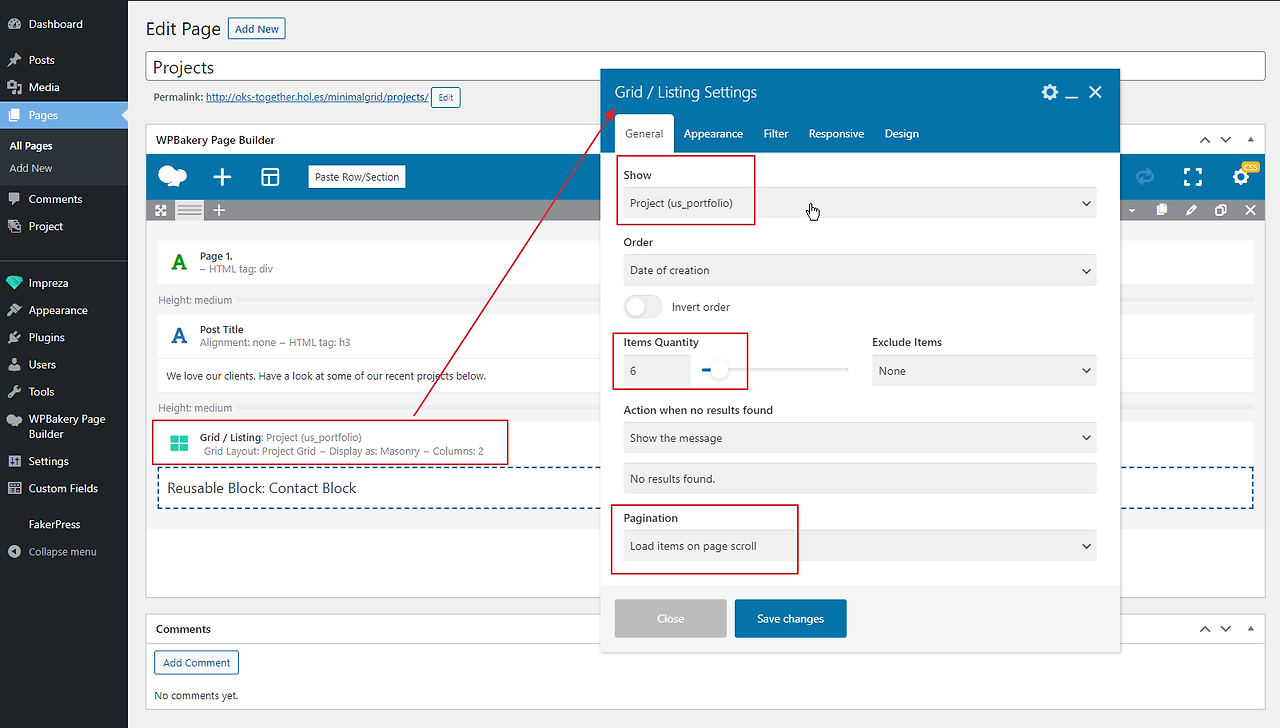Close the Grid / Listing Settings dialog X

pos(1095,92)
